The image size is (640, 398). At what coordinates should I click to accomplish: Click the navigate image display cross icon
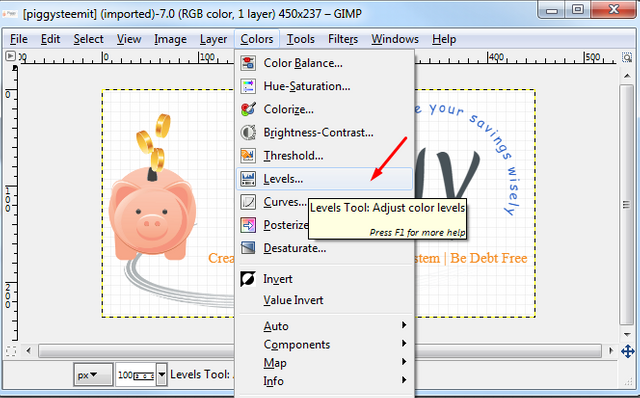627,351
